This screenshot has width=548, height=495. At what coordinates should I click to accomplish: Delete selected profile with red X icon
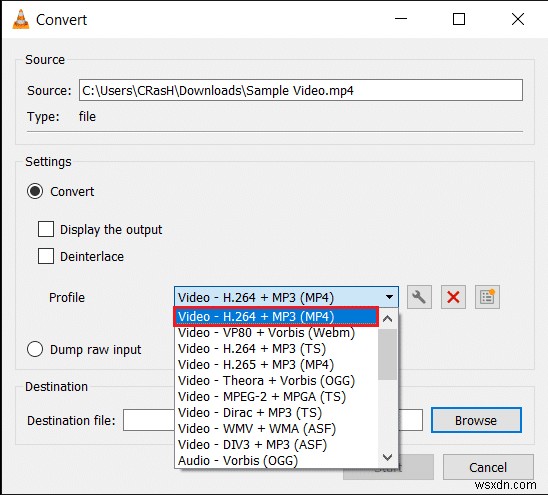click(x=453, y=297)
